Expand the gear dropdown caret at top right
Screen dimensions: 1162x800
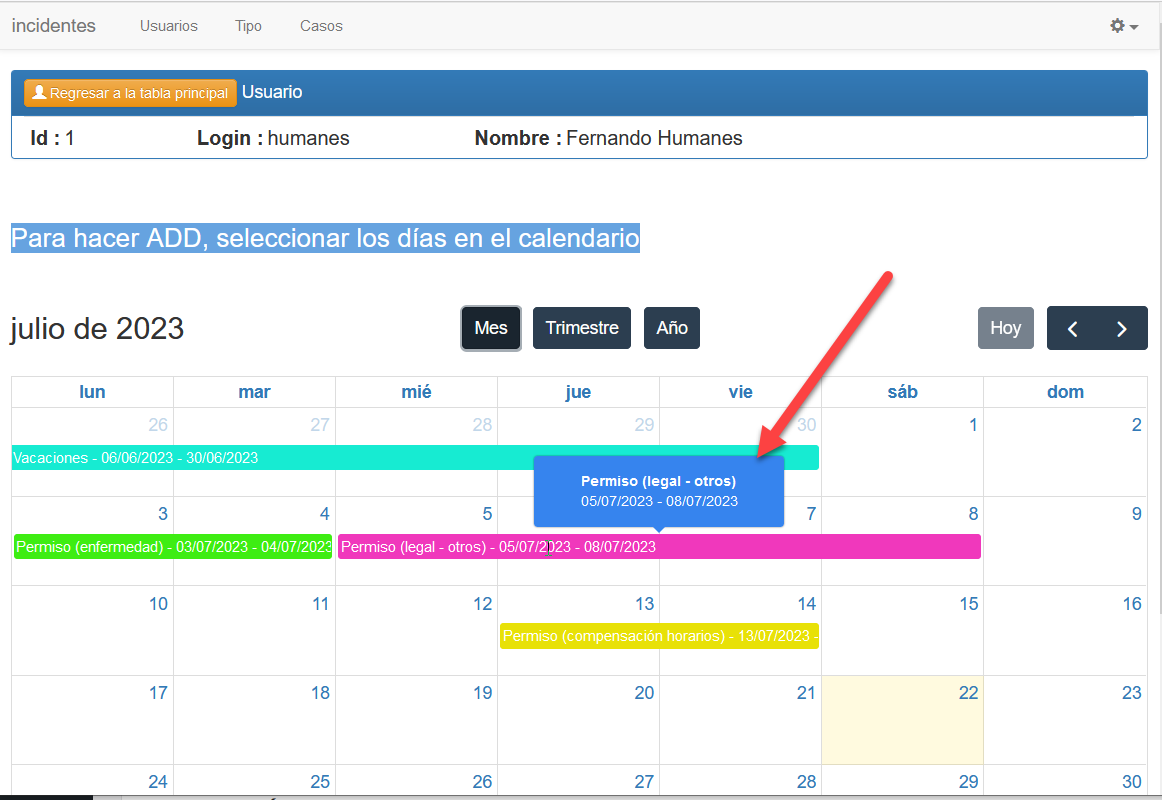(1132, 27)
